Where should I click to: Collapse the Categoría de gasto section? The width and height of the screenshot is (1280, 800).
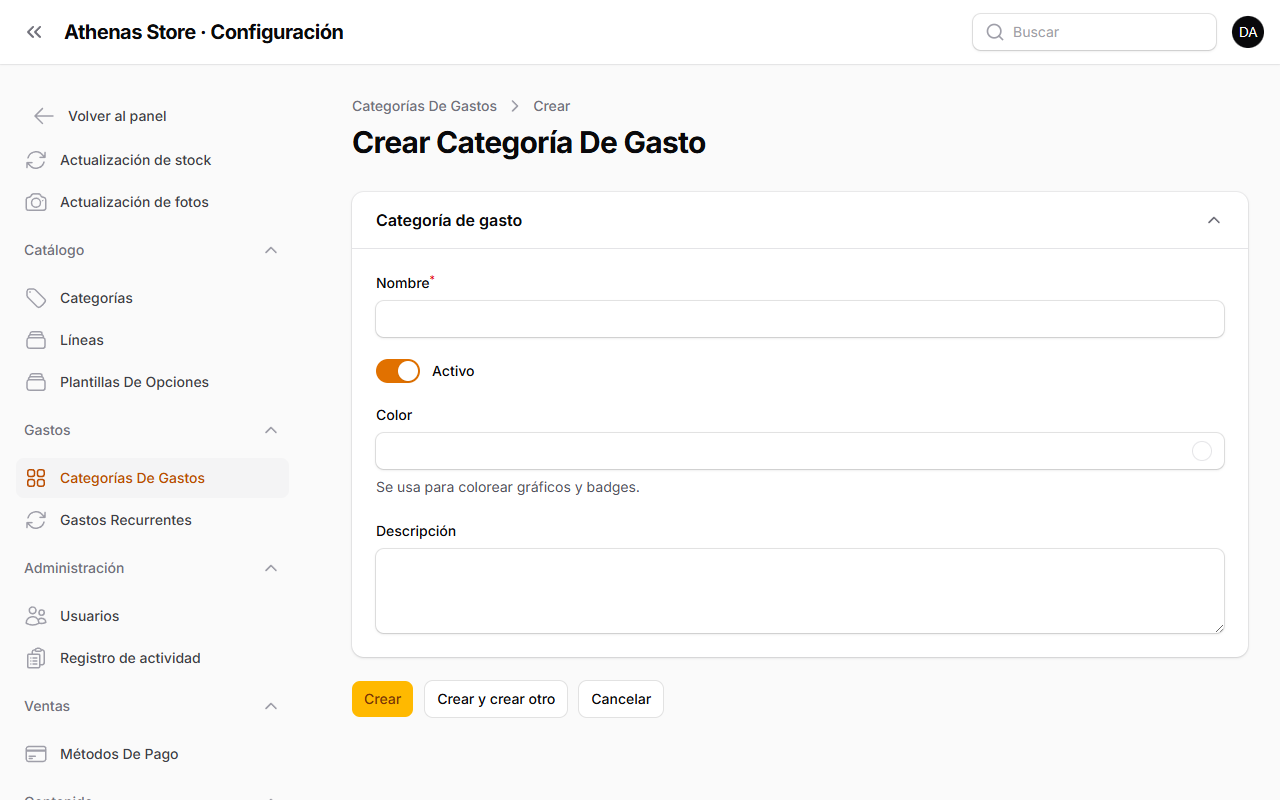tap(1214, 220)
